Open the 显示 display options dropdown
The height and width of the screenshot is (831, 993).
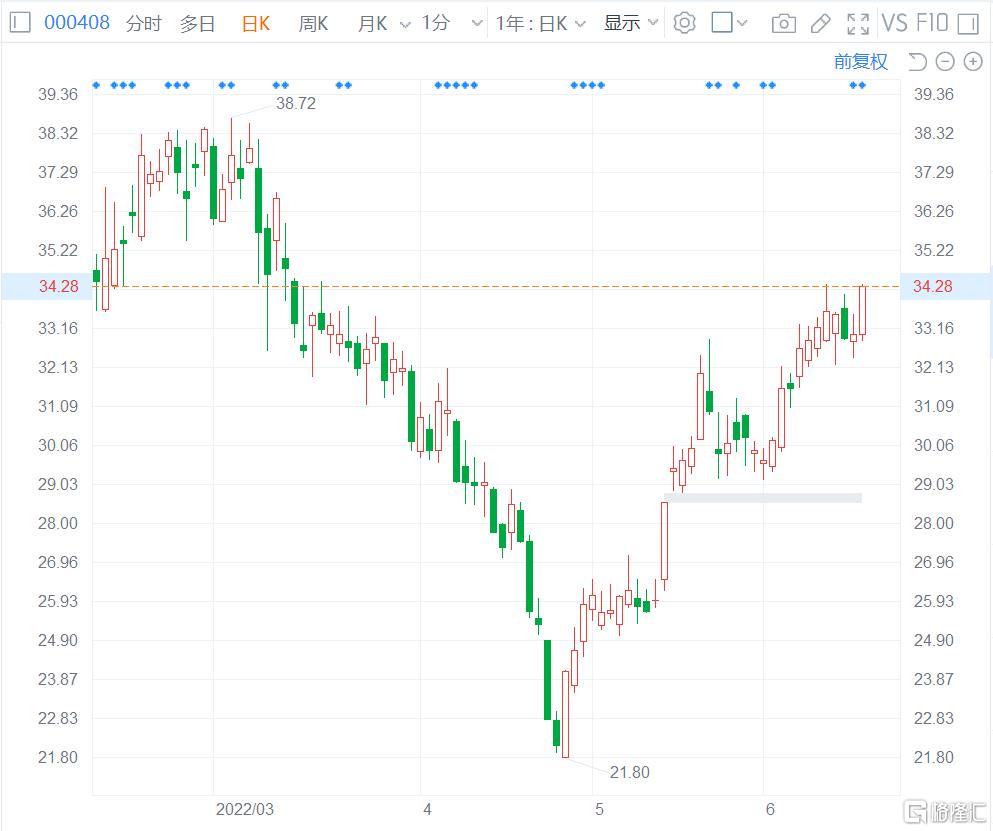tap(631, 23)
